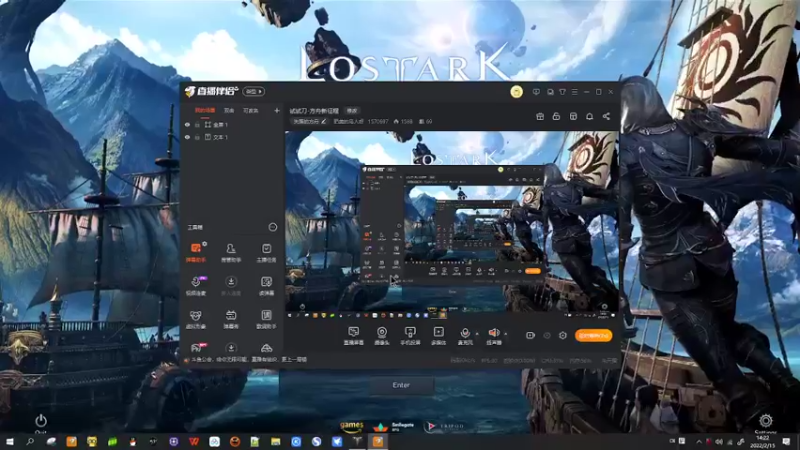Viewport: 800px width, 450px height.
Task: Click the microphone-hand toolbox icon with purple badge
Action: [196, 286]
